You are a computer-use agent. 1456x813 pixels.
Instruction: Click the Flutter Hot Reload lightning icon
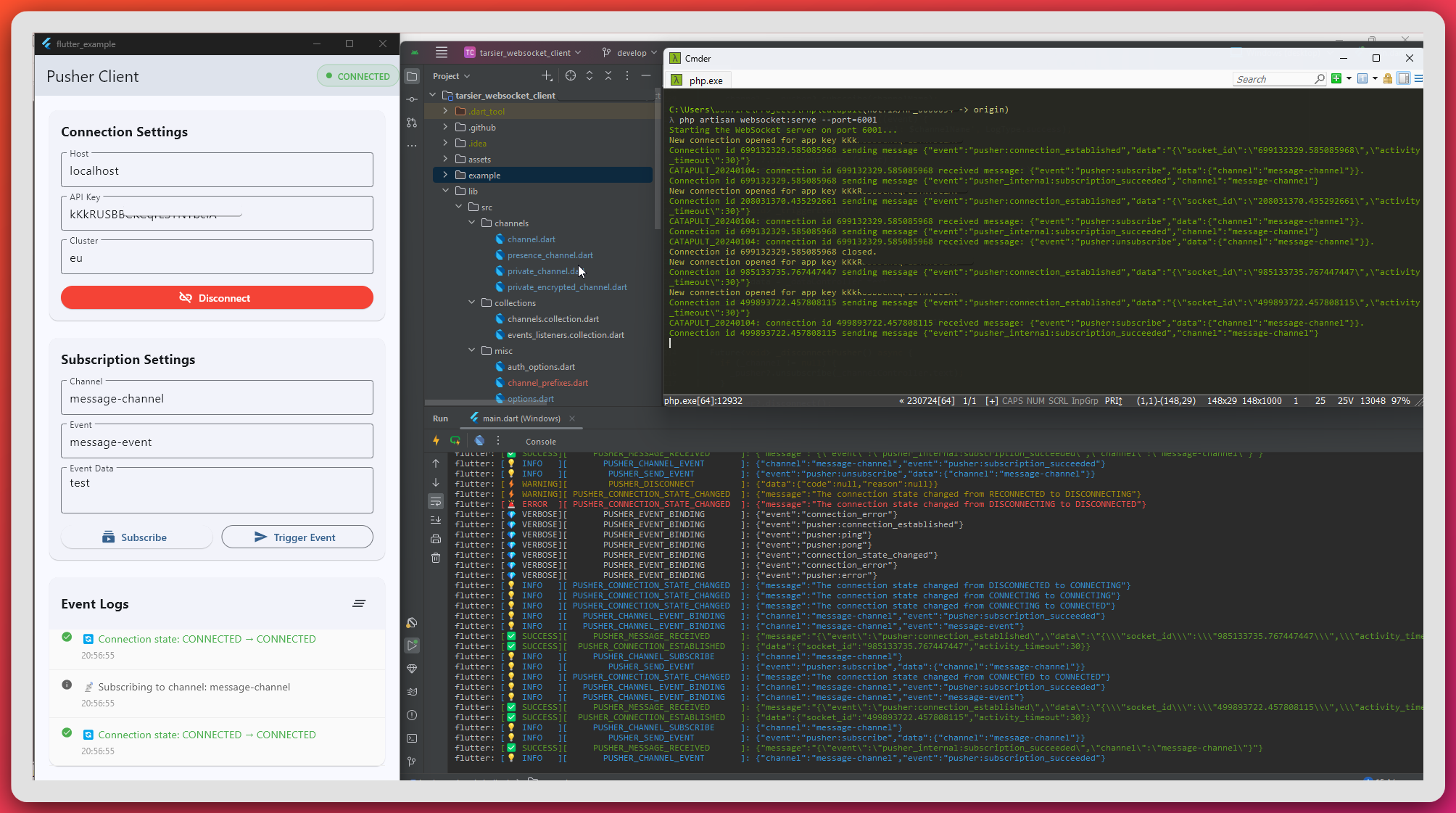point(436,440)
